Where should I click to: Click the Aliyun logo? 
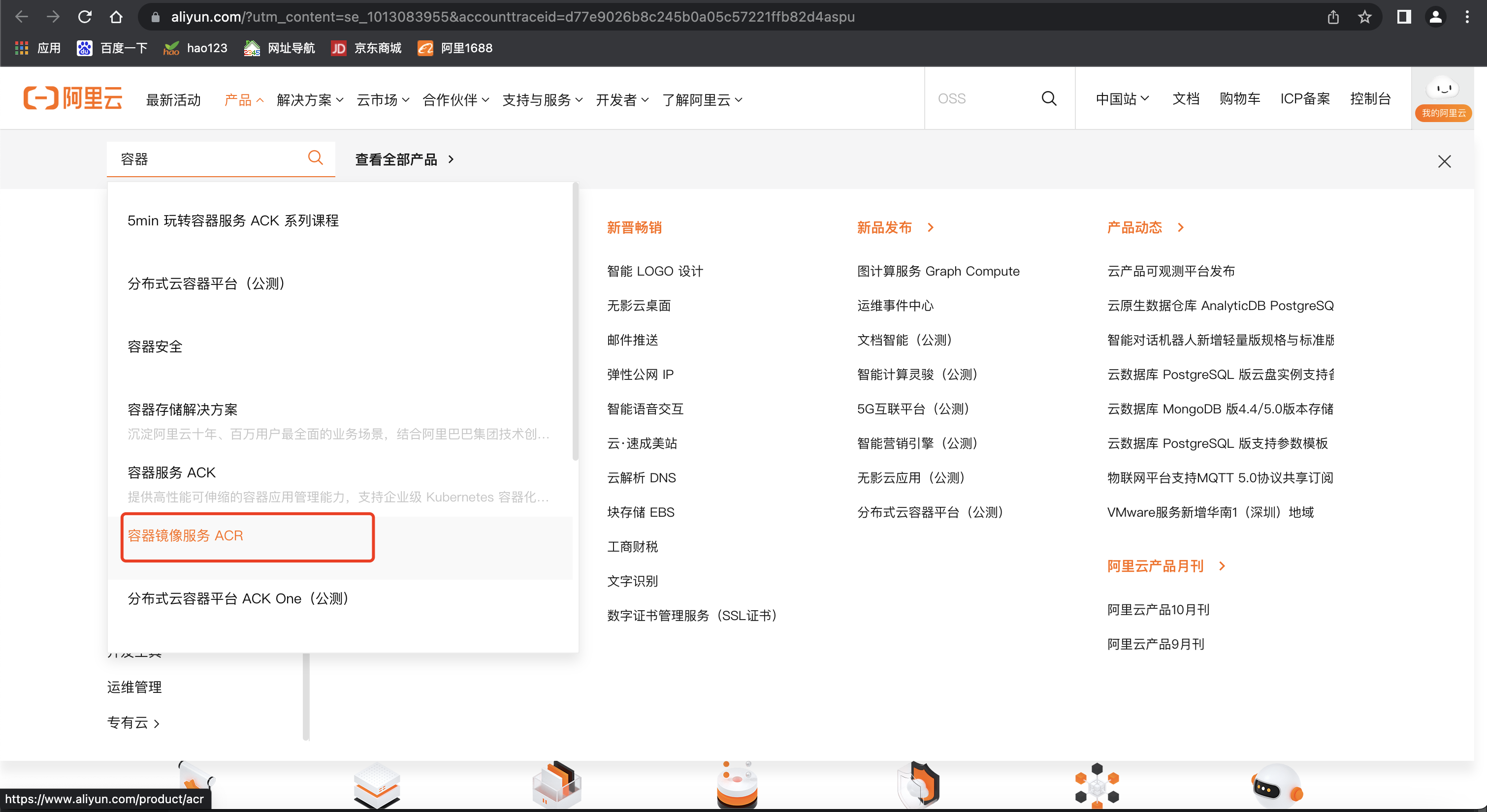73,99
